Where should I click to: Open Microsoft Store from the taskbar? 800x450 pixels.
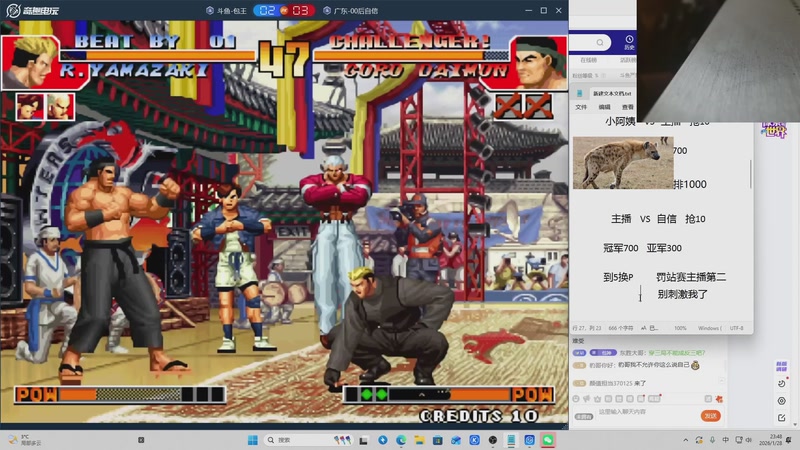click(x=437, y=440)
